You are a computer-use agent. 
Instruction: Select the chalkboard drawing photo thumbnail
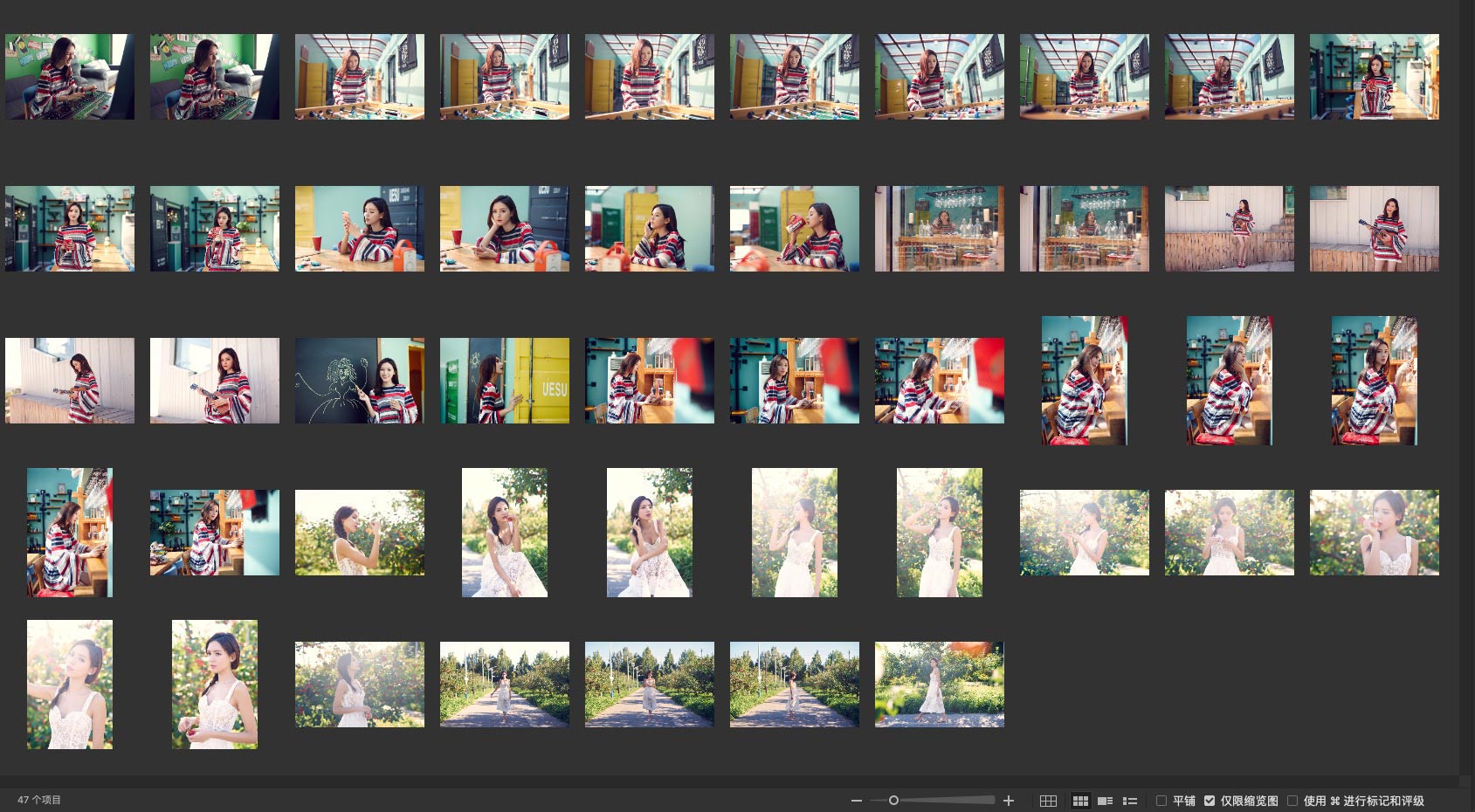click(359, 381)
